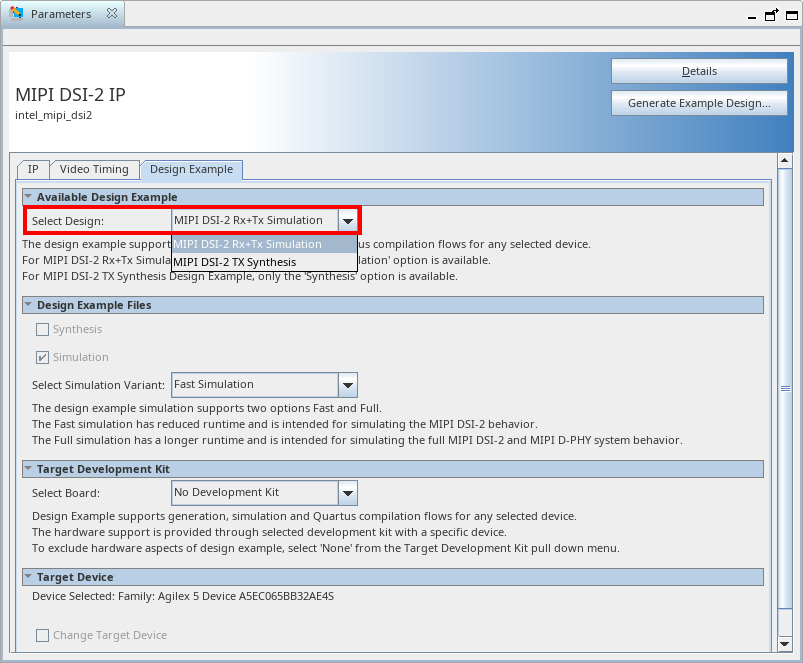
Task: Switch to the IP tab
Action: [x=33, y=169]
